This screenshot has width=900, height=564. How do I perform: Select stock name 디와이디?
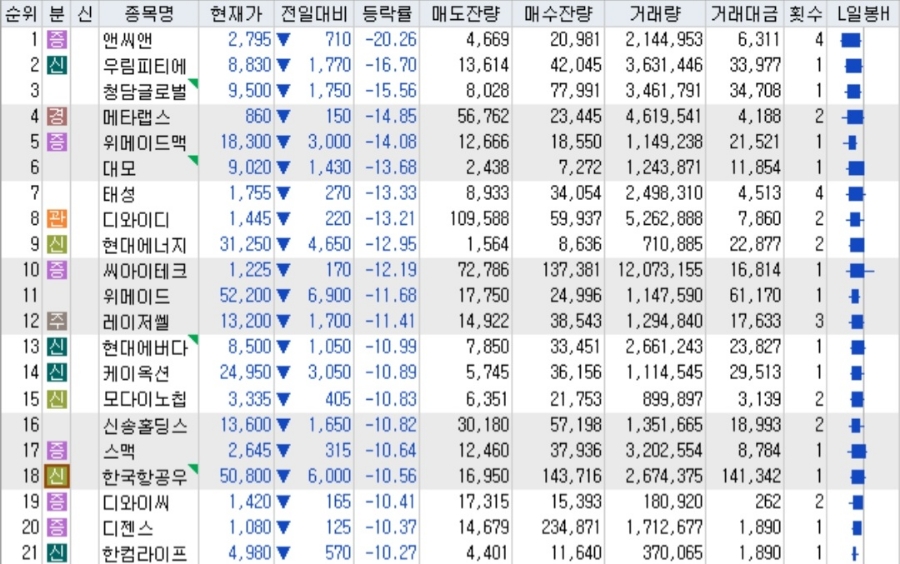(x=136, y=219)
